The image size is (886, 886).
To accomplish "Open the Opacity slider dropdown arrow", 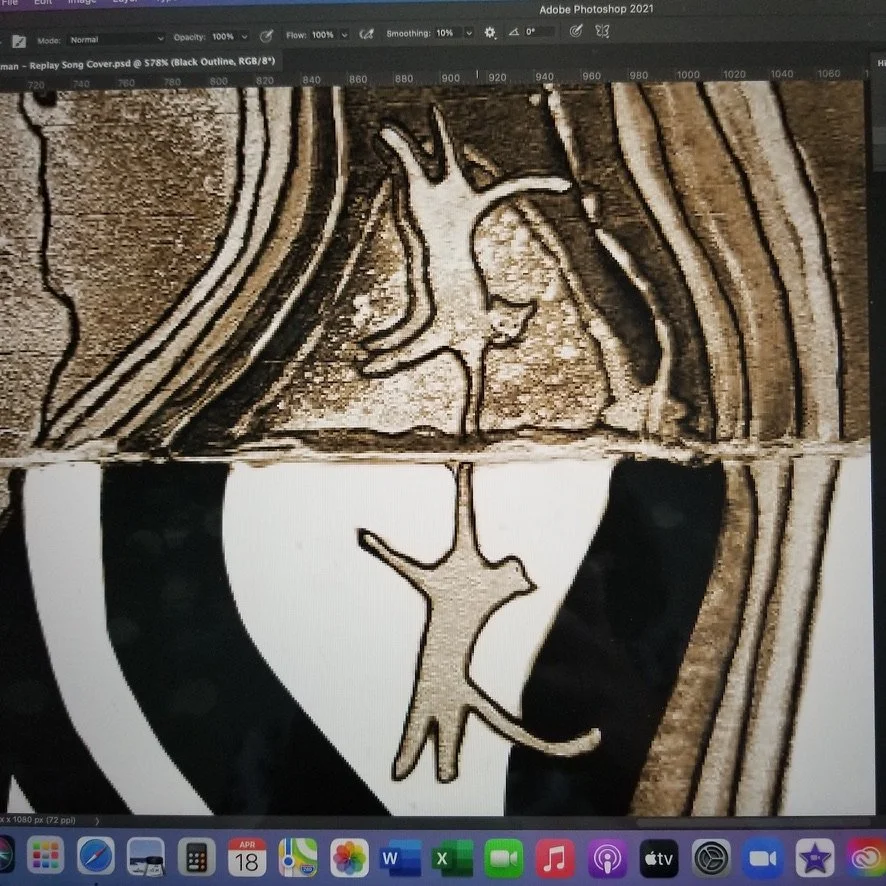I will pyautogui.click(x=244, y=37).
